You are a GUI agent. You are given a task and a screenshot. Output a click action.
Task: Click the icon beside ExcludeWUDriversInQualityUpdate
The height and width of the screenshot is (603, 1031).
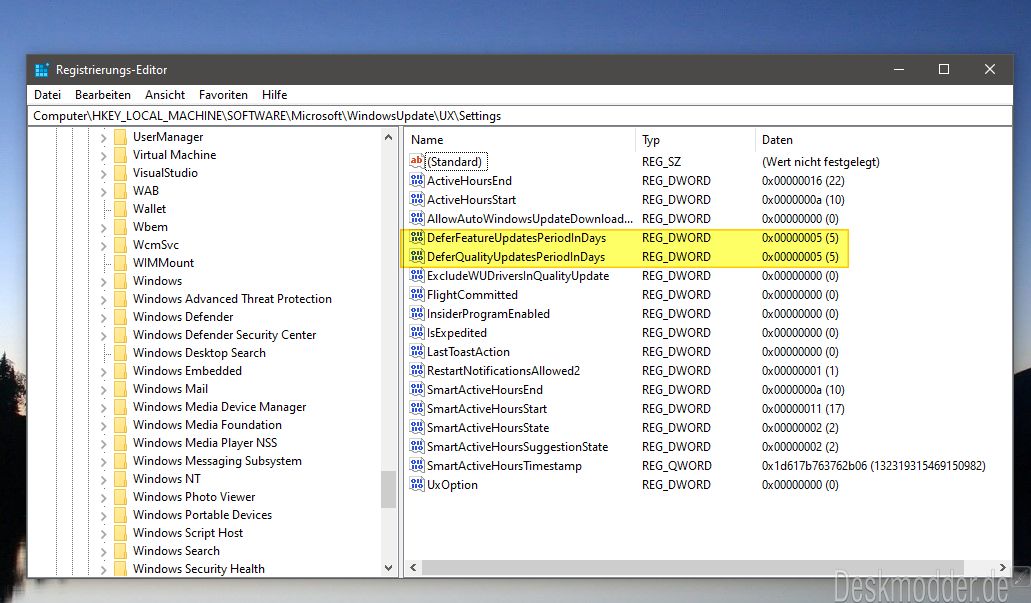click(x=417, y=276)
